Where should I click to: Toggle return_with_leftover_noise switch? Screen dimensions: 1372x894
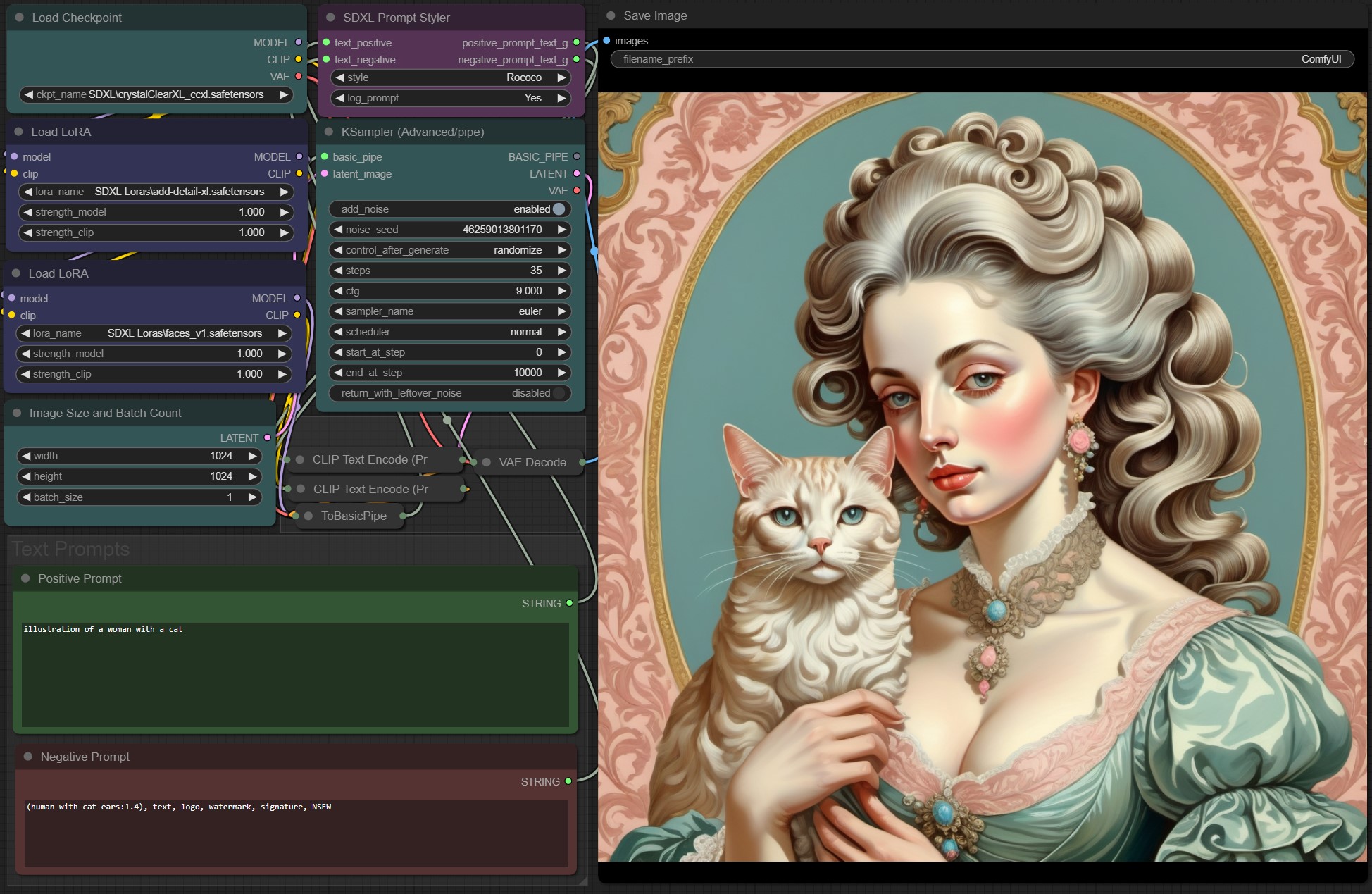[x=559, y=393]
